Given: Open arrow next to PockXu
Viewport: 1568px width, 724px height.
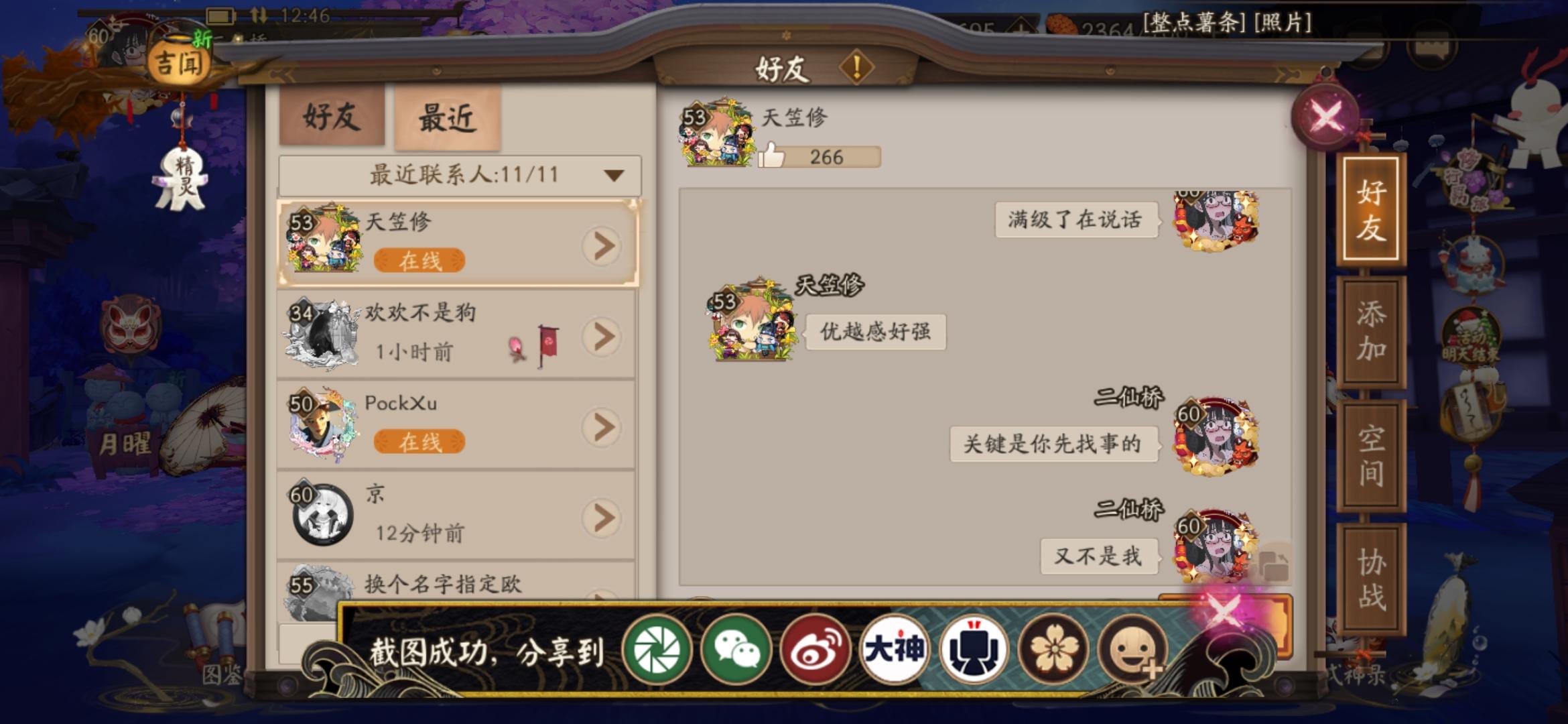Looking at the screenshot, I should coord(602,428).
